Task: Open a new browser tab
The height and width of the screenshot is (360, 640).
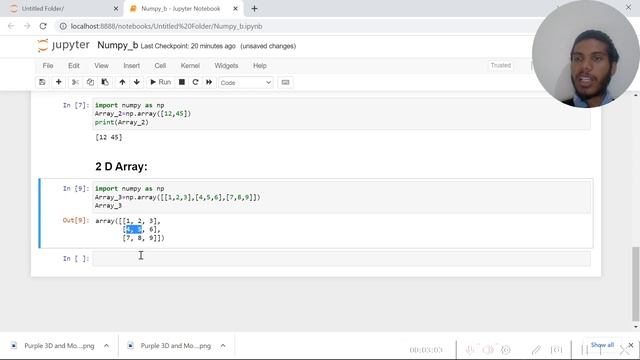Action: tap(254, 9)
